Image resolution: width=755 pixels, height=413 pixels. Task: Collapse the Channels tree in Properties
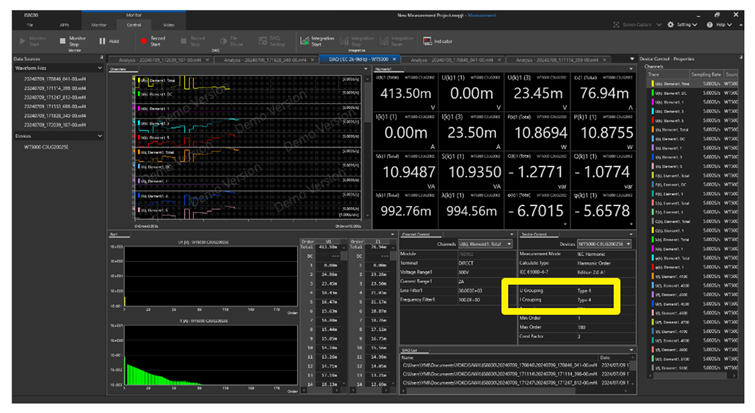coord(642,66)
